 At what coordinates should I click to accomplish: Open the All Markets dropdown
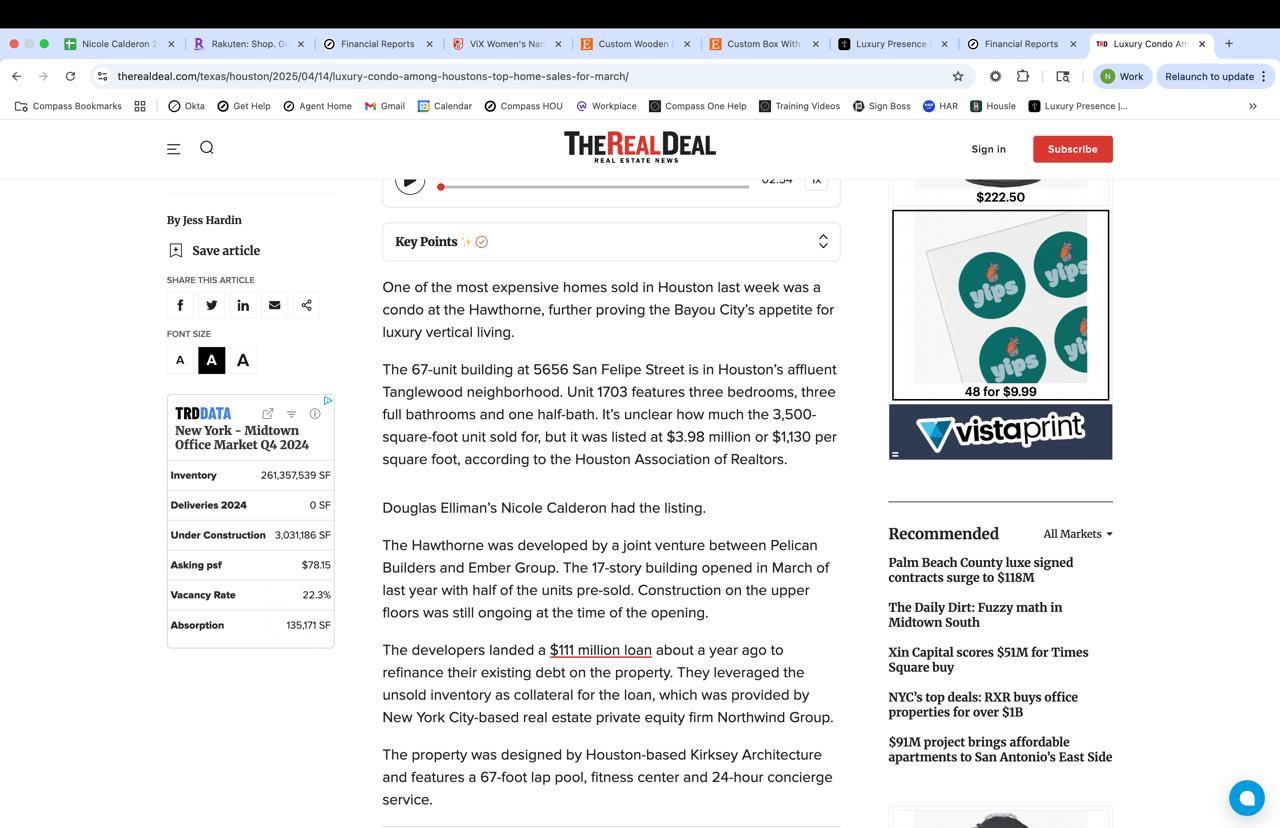pos(1078,534)
